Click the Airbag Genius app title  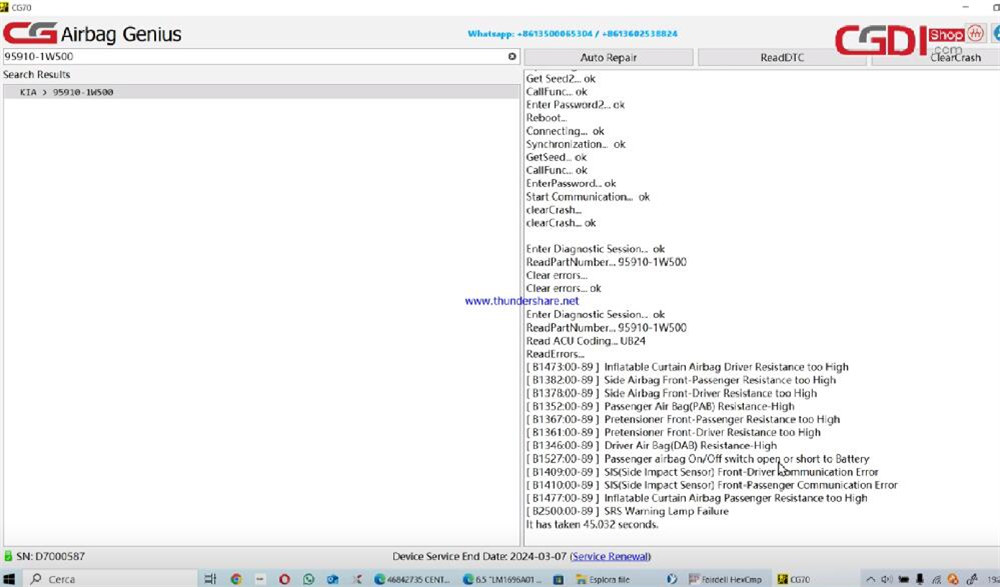[x=121, y=34]
